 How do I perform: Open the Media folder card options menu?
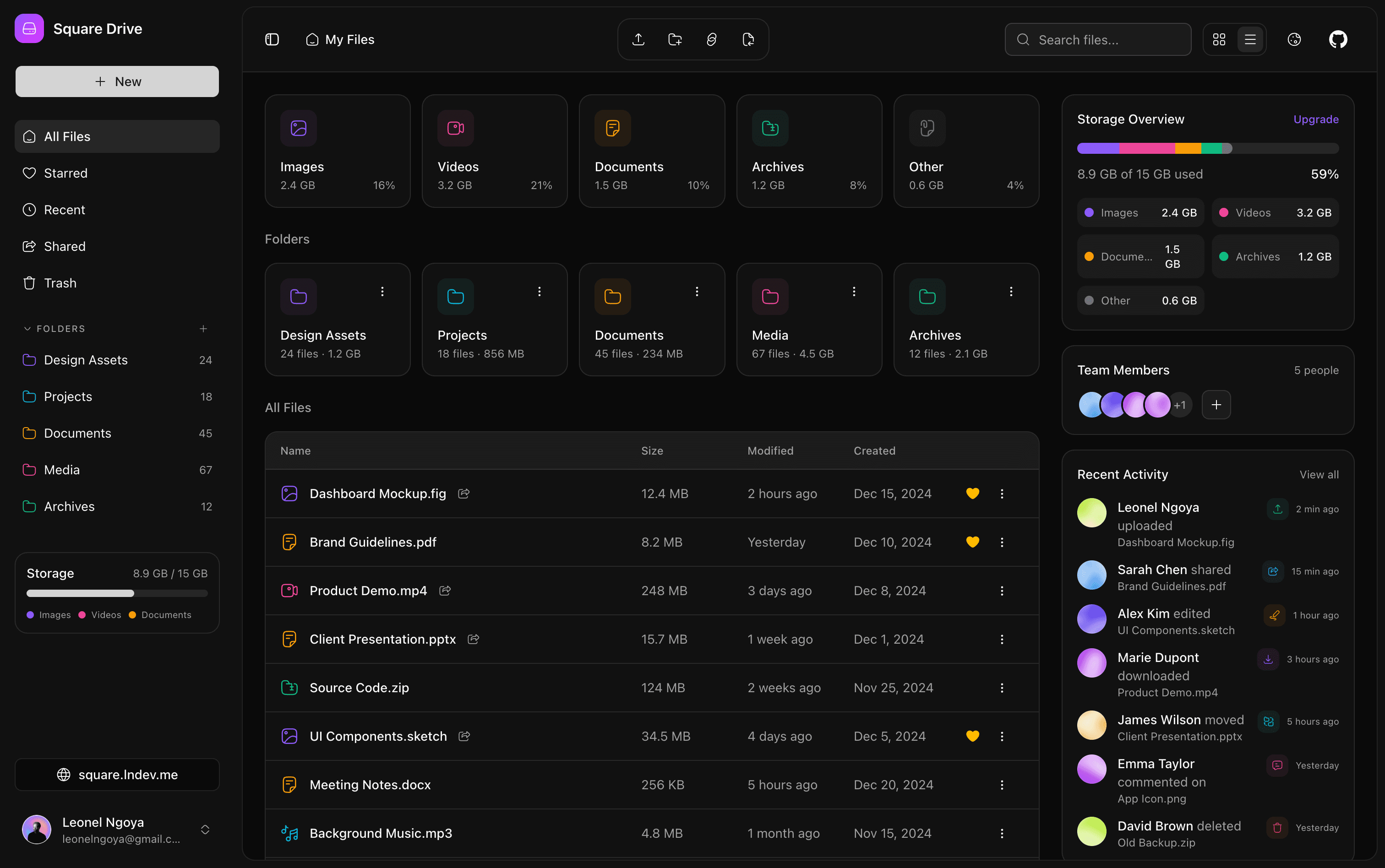854,291
